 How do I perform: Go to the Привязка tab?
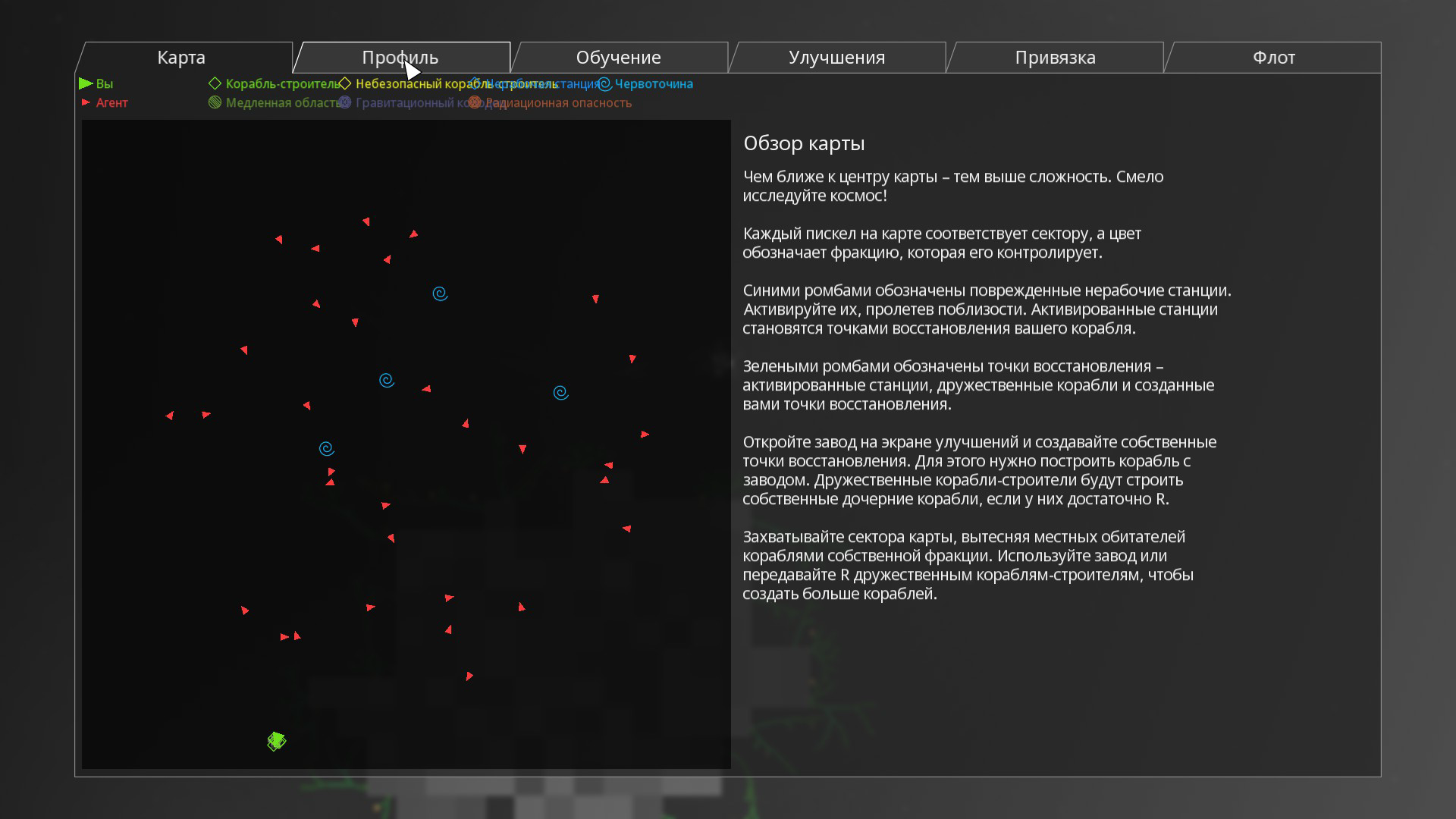click(1055, 58)
